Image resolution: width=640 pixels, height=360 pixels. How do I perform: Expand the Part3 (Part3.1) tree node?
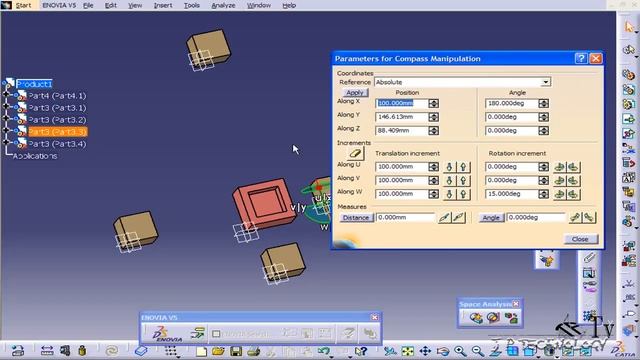(6, 106)
